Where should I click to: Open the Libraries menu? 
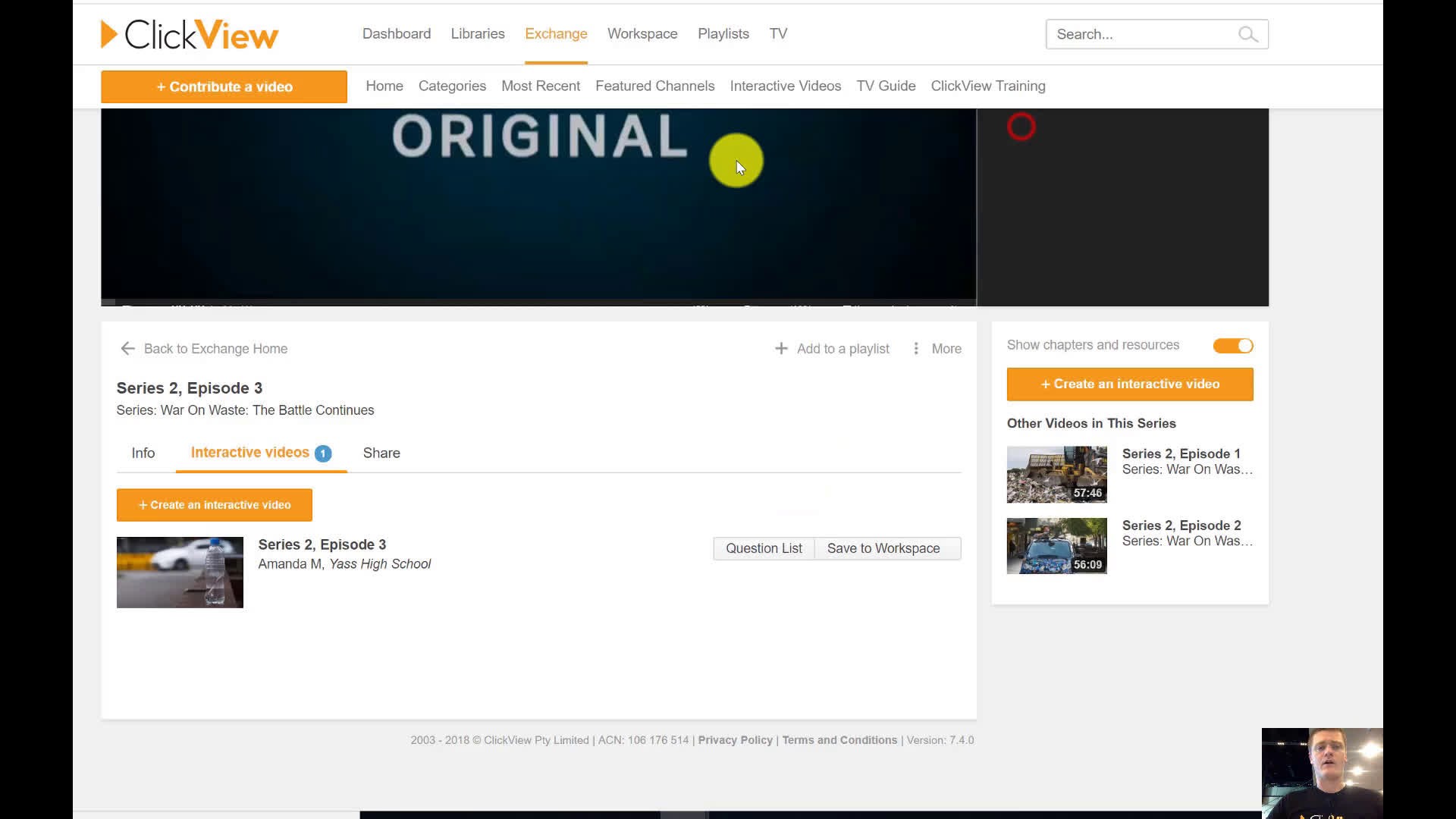(x=478, y=33)
